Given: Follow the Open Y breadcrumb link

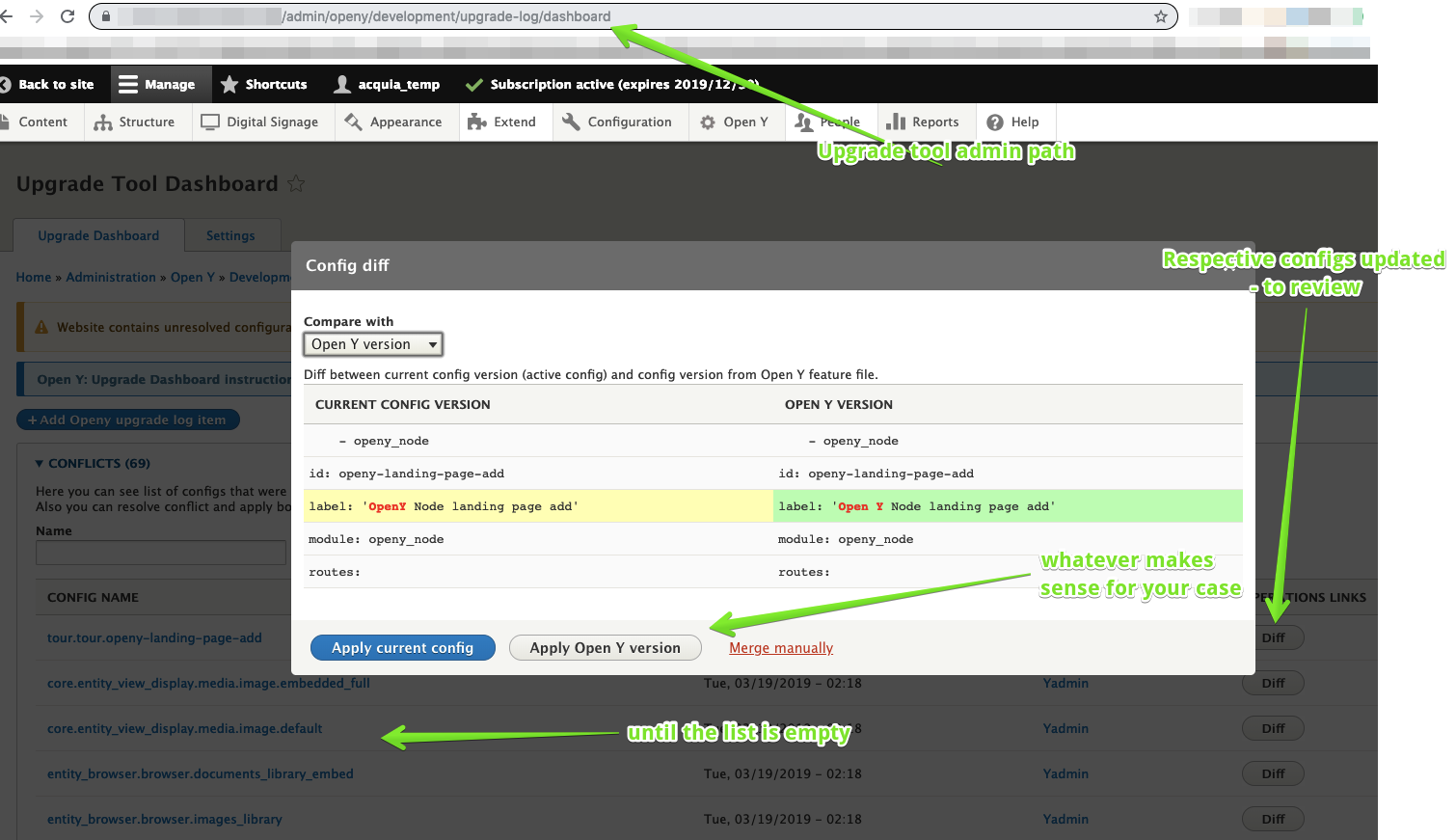Looking at the screenshot, I should pyautogui.click(x=193, y=277).
